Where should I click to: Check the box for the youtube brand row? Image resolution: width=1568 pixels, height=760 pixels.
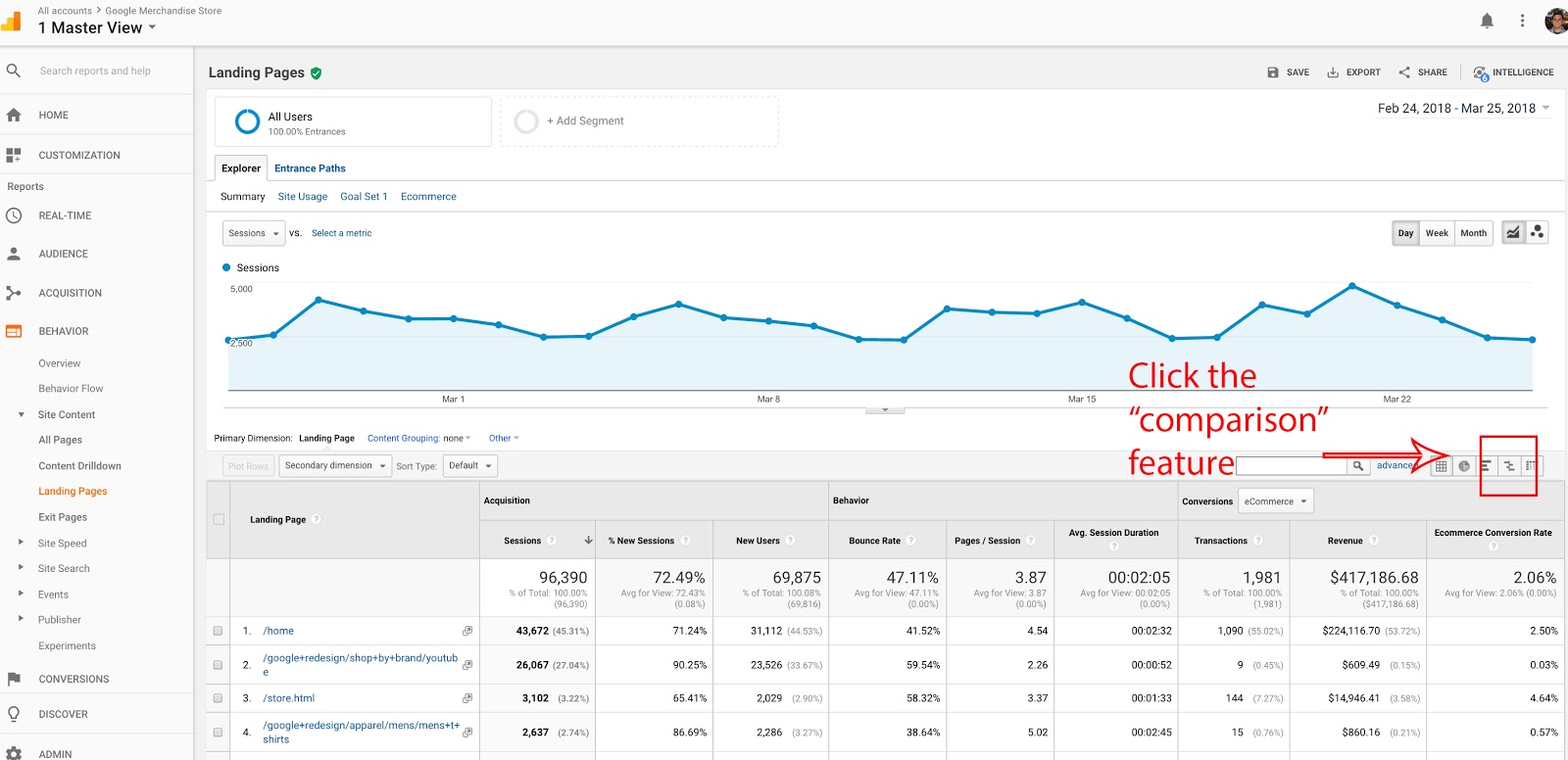pyautogui.click(x=218, y=665)
